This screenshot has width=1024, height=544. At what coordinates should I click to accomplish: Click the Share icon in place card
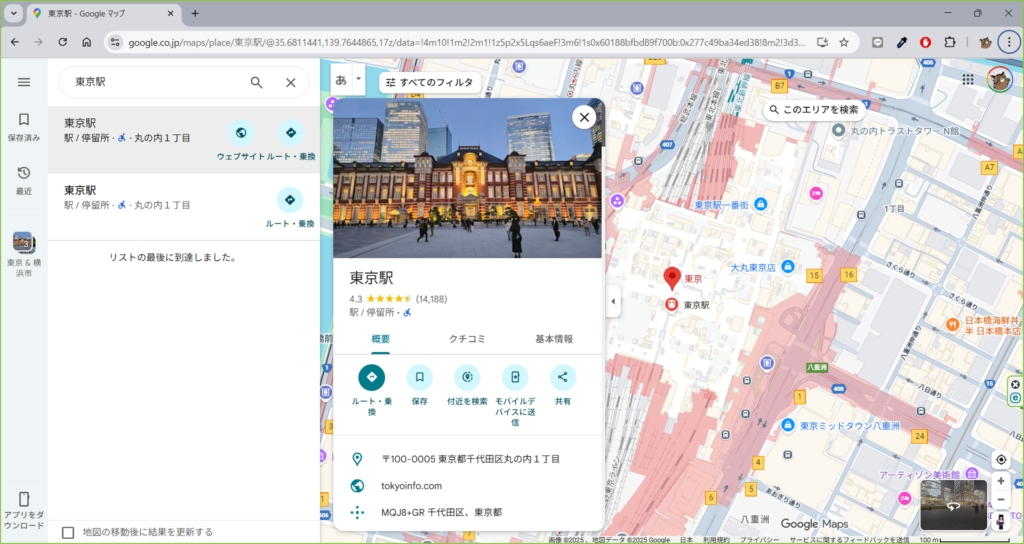(563, 377)
